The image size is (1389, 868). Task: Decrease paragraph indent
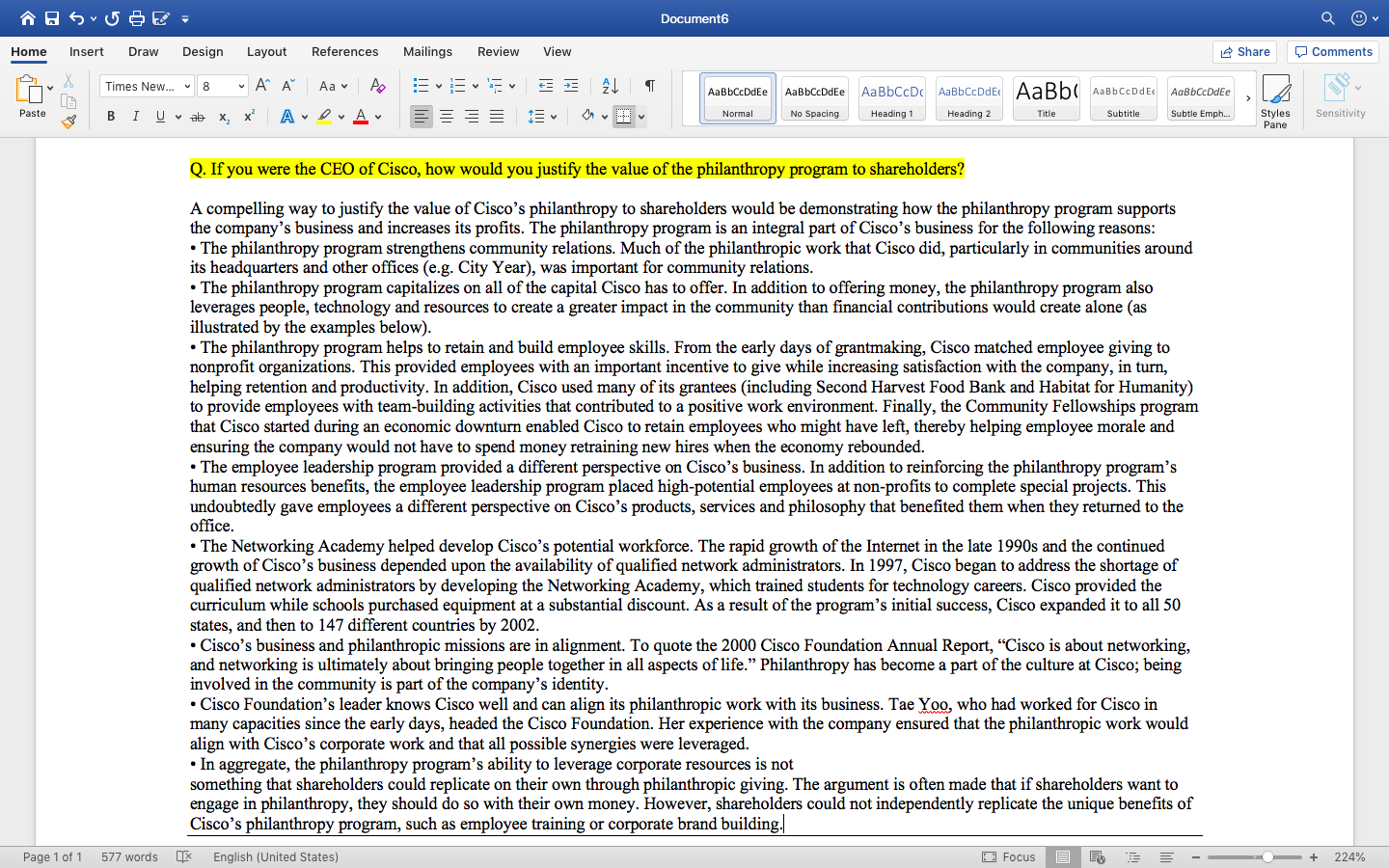coord(546,86)
